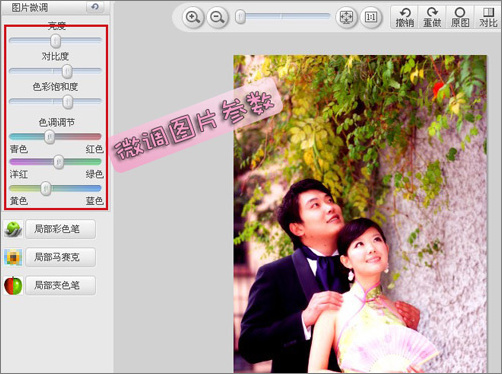Click the zoom in magnifier icon
The width and height of the screenshot is (502, 374).
click(193, 17)
